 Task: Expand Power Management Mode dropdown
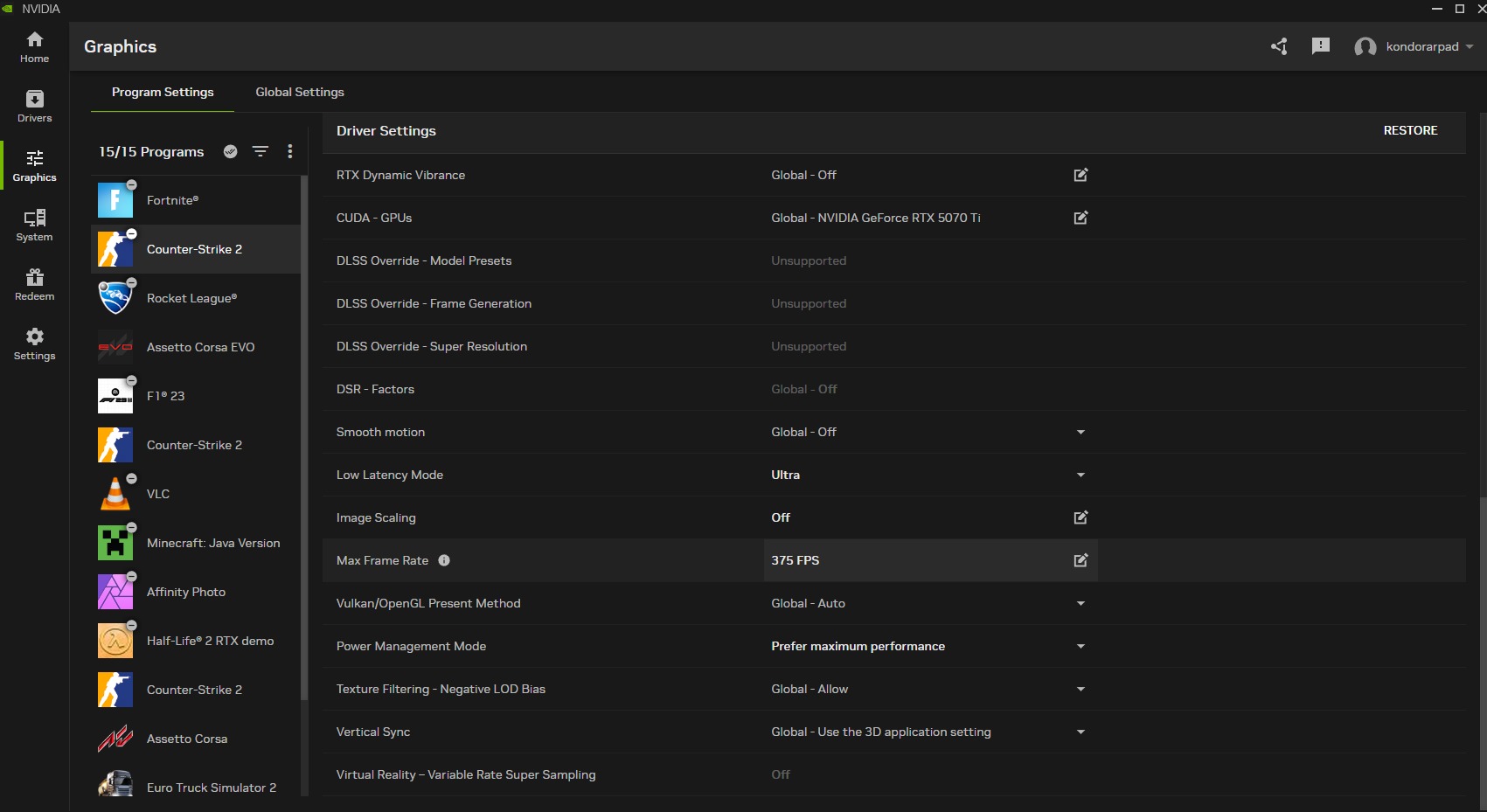pyautogui.click(x=1081, y=646)
